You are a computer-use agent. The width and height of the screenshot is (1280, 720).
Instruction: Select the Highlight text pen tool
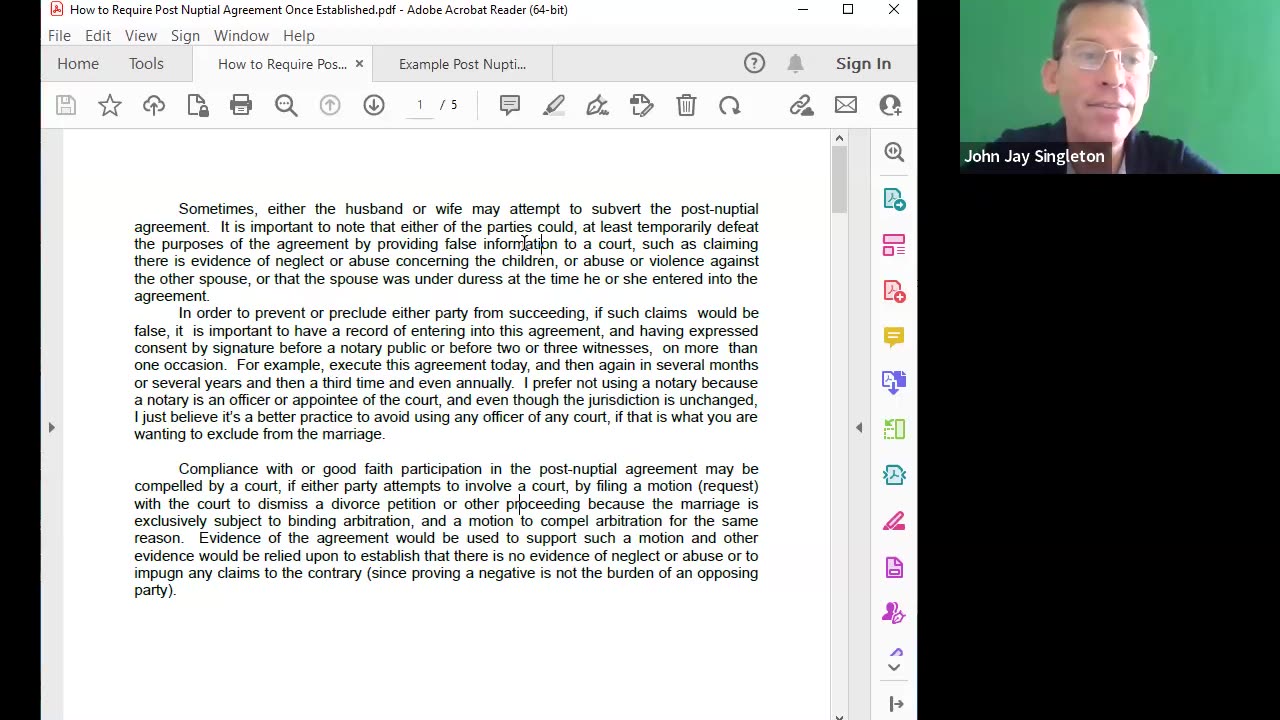554,105
